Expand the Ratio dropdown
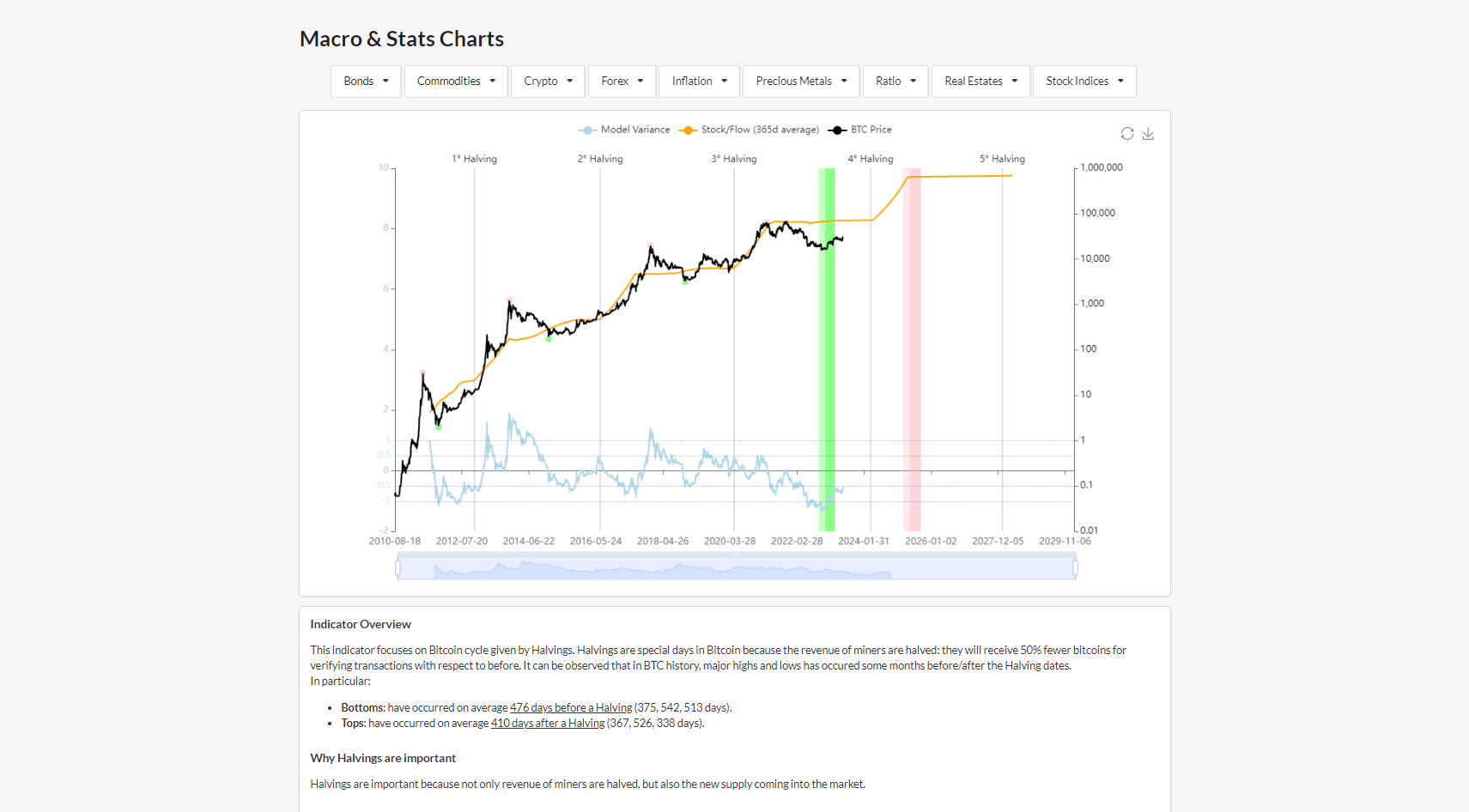 pyautogui.click(x=895, y=81)
